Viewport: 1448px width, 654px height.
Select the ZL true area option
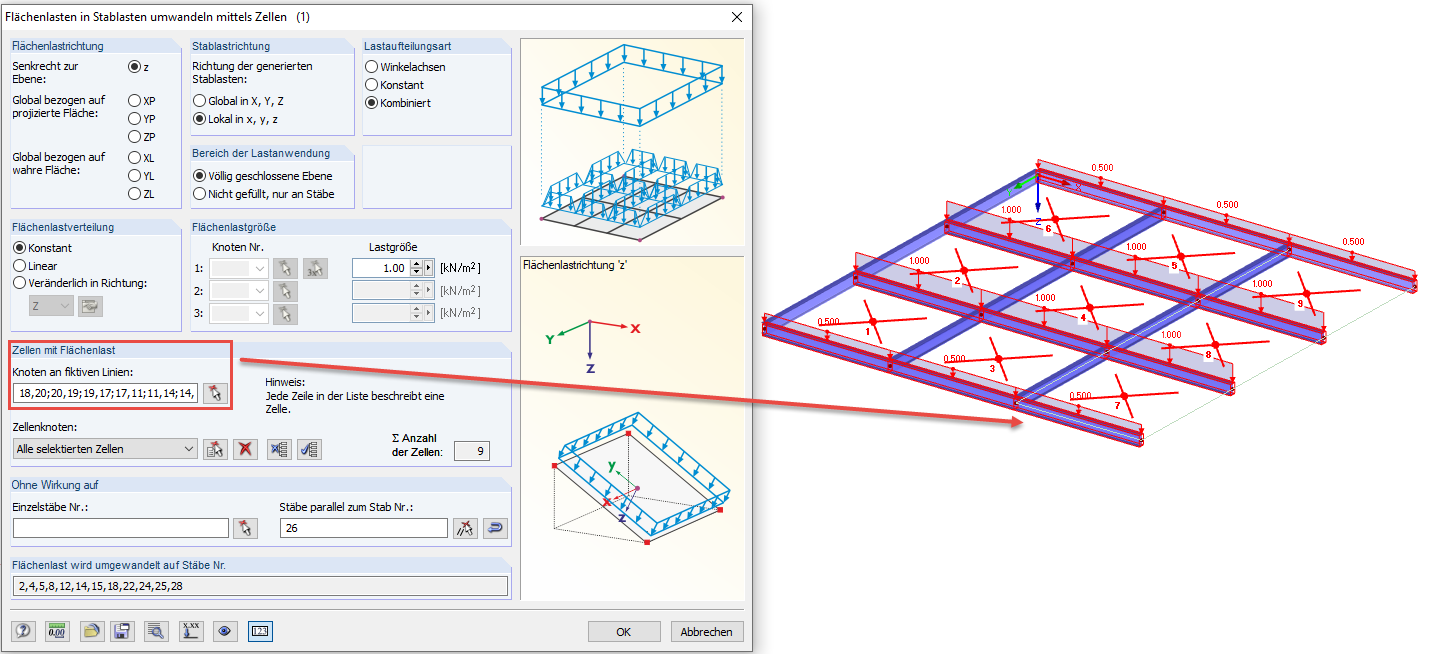(x=135, y=194)
